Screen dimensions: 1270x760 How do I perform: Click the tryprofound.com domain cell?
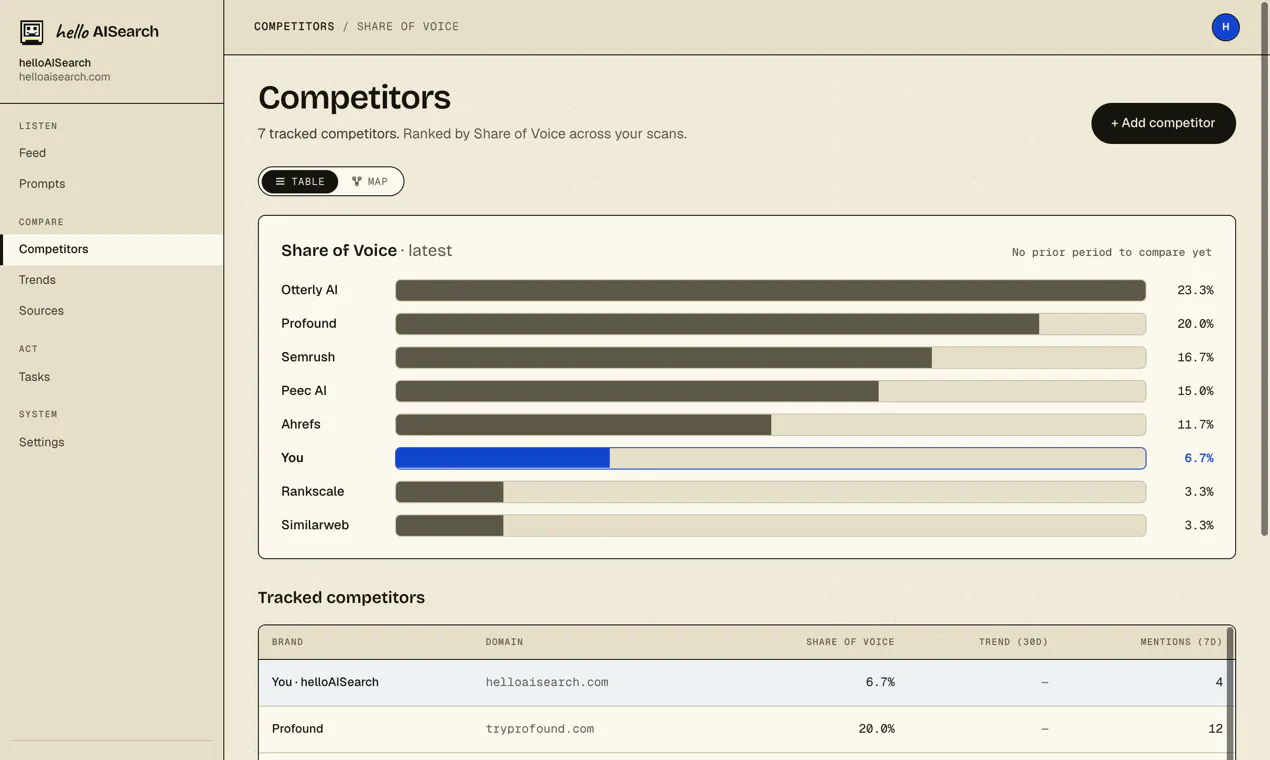pos(540,729)
